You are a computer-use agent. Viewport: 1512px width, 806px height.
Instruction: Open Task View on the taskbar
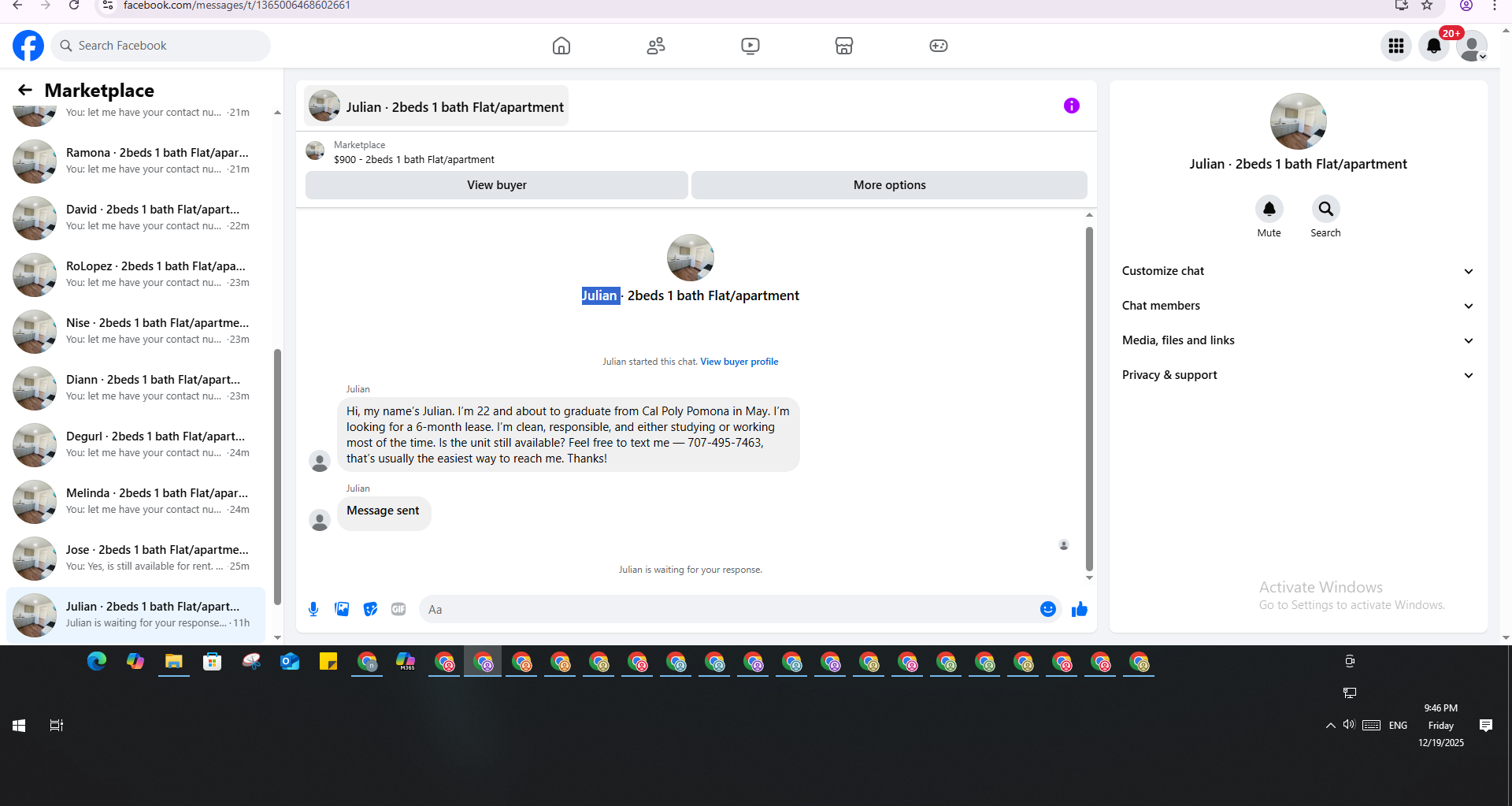[56, 726]
